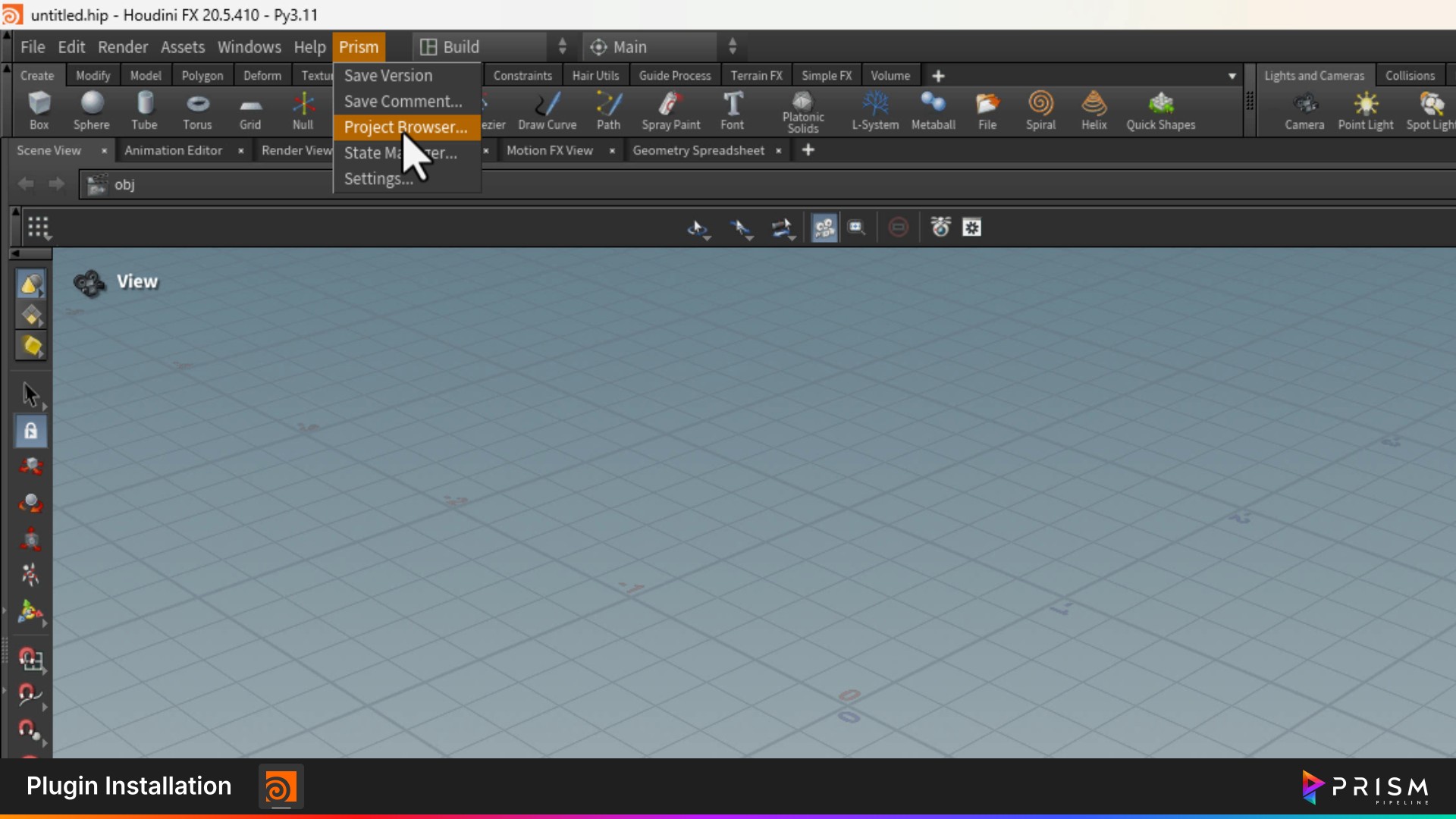This screenshot has height=819, width=1456.
Task: Switch to the Constraints shelf tab
Action: click(522, 76)
